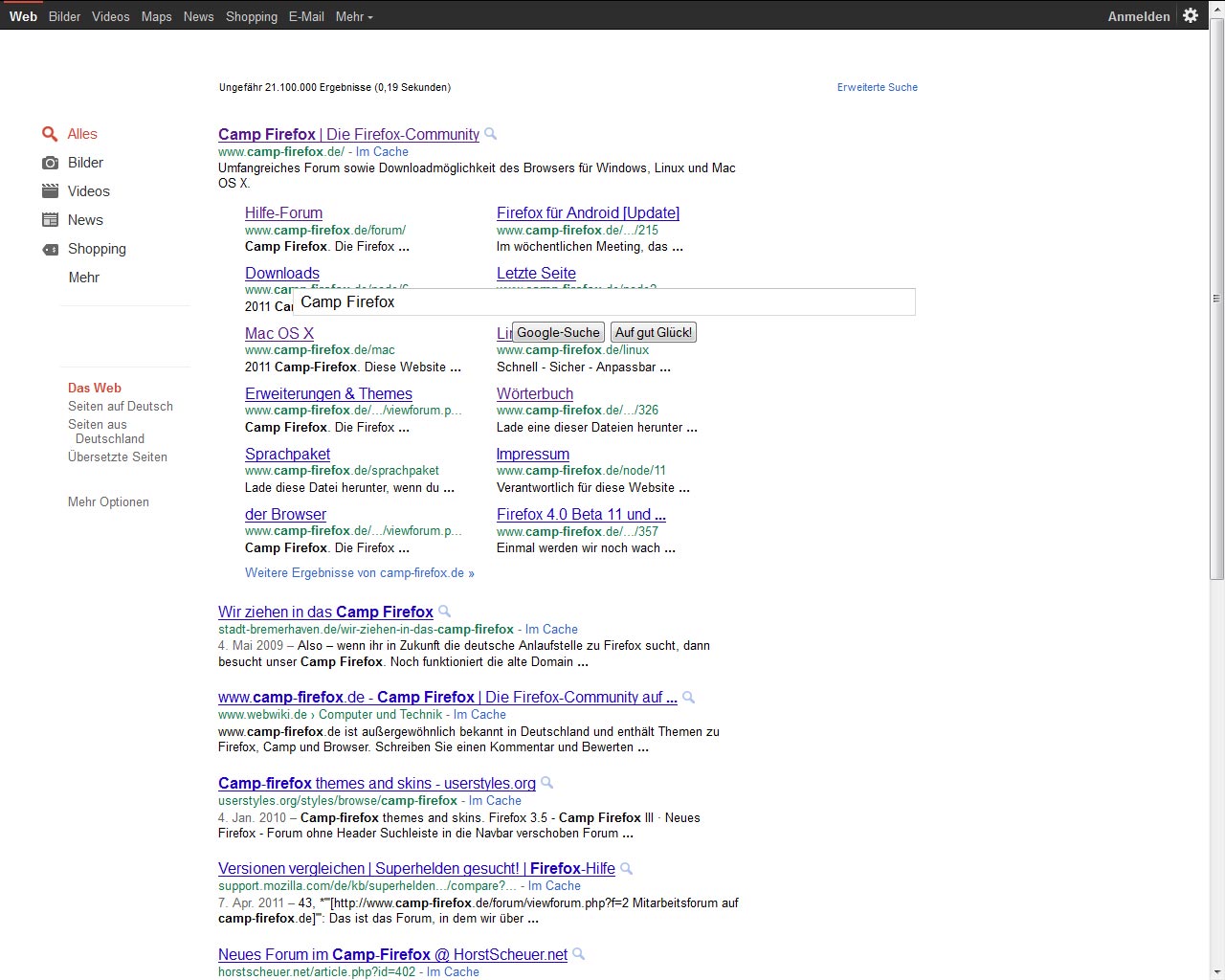Preview 'Wir ziehen in das Camp Firefox' result
Screen dimensions: 1225x980
(x=445, y=612)
